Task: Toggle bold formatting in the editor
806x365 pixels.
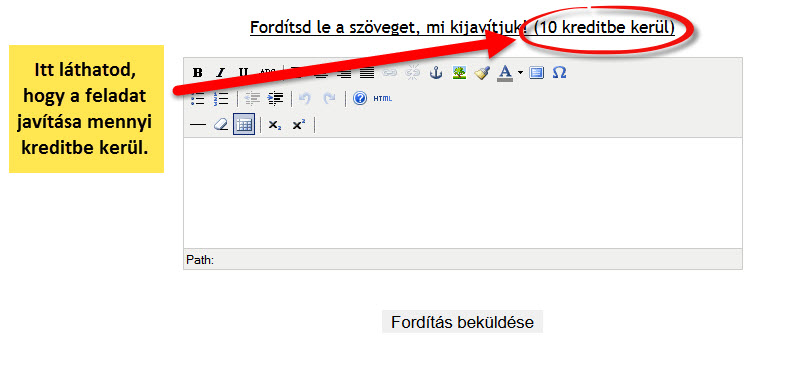Action: (197, 73)
